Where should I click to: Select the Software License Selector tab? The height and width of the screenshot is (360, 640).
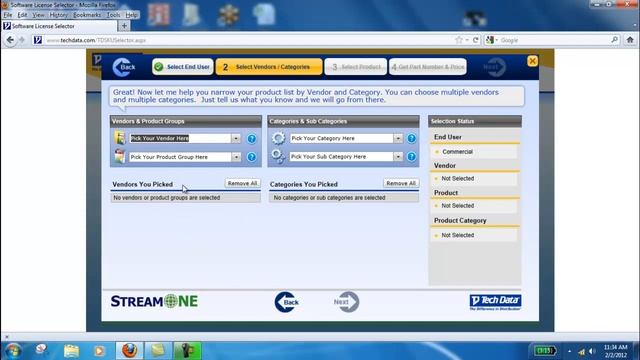click(59, 26)
